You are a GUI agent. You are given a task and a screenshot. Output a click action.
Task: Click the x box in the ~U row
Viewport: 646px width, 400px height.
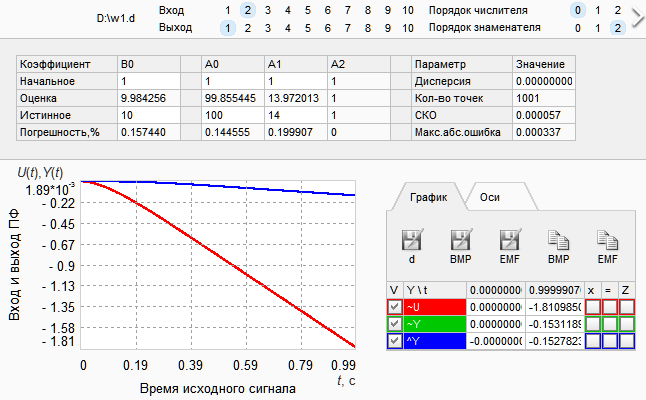pyautogui.click(x=593, y=307)
